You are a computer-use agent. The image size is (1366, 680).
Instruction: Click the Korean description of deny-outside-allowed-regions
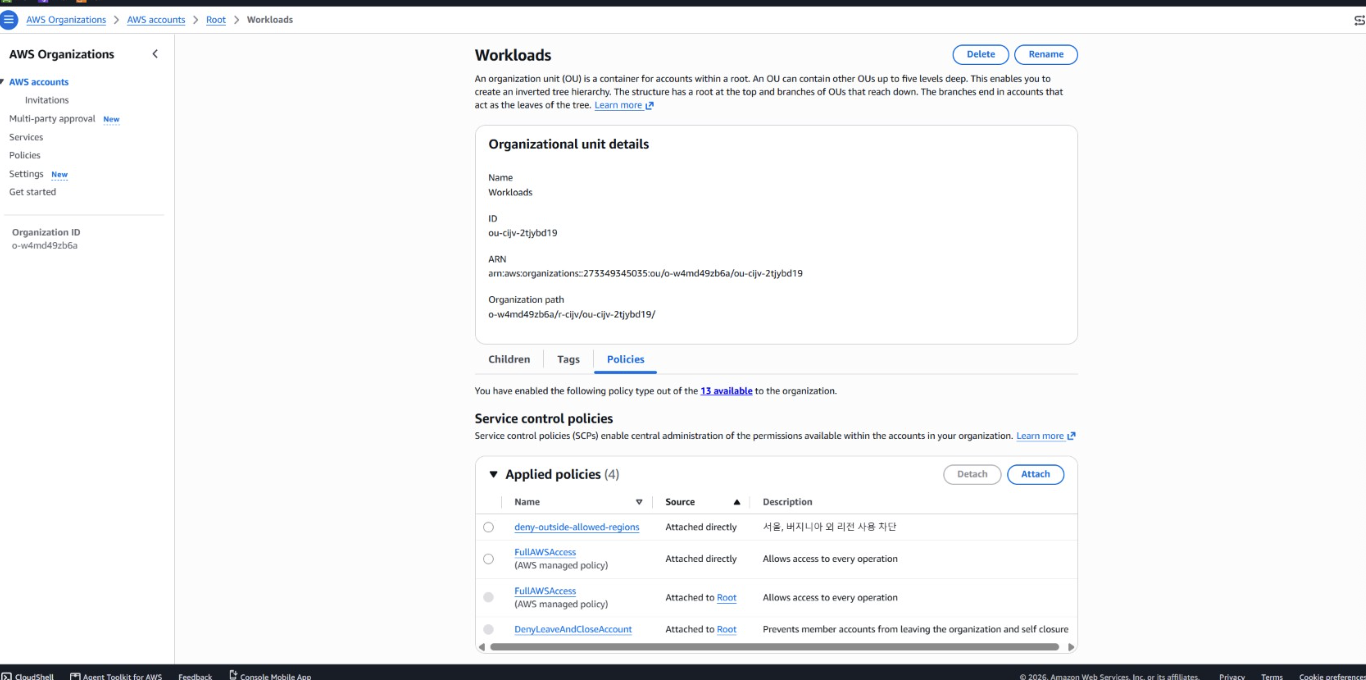click(830, 527)
